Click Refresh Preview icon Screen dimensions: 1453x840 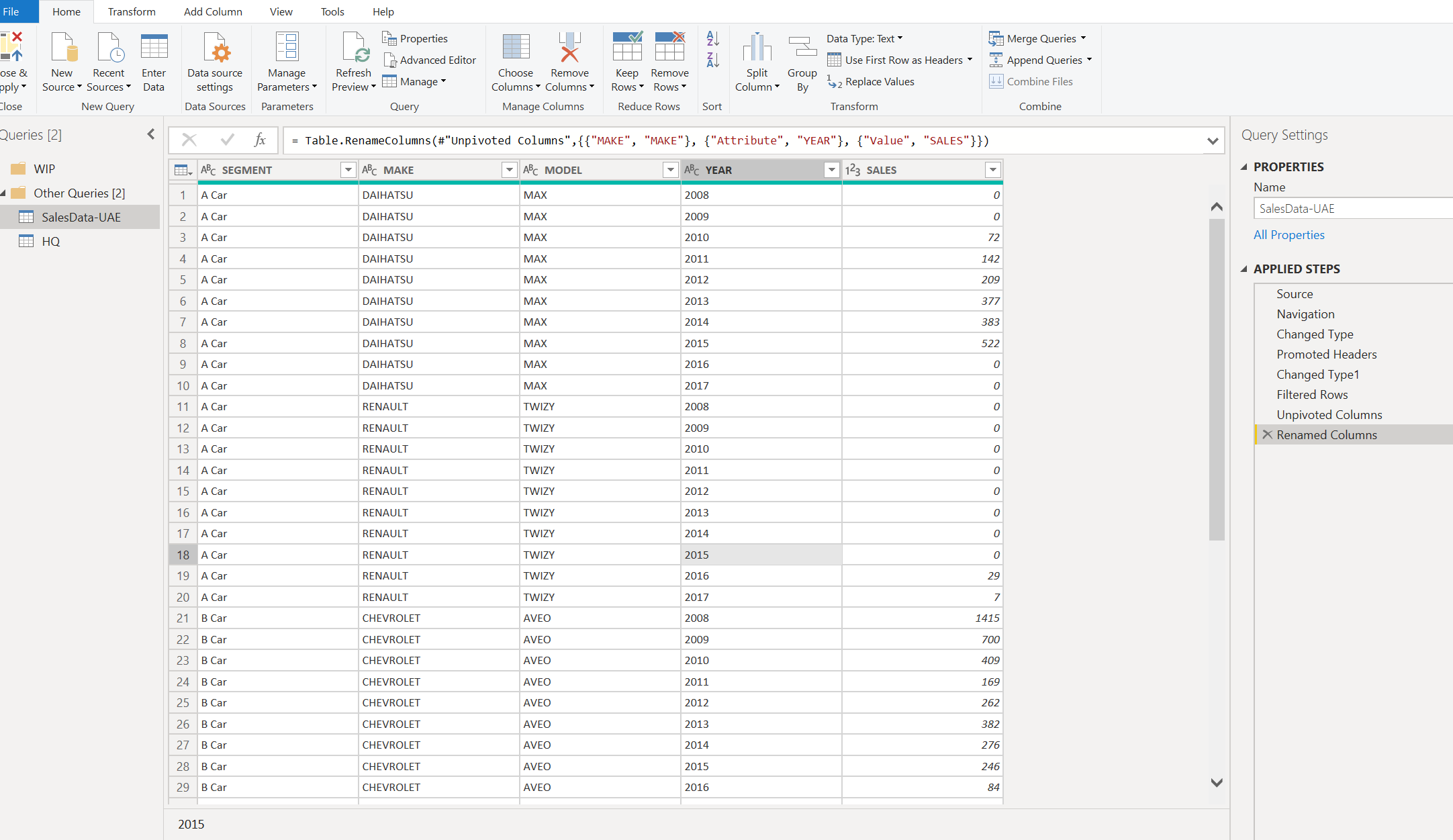(354, 48)
